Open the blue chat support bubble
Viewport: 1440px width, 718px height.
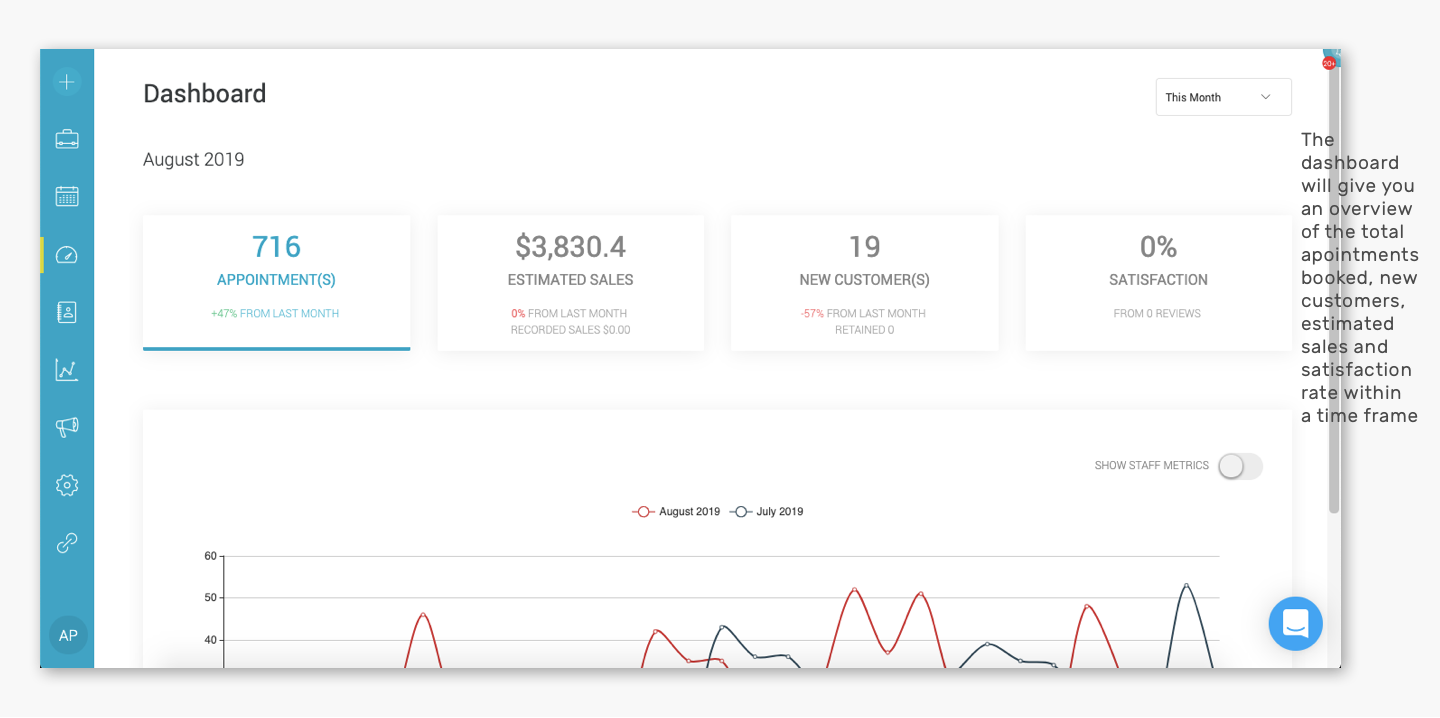(x=1295, y=624)
